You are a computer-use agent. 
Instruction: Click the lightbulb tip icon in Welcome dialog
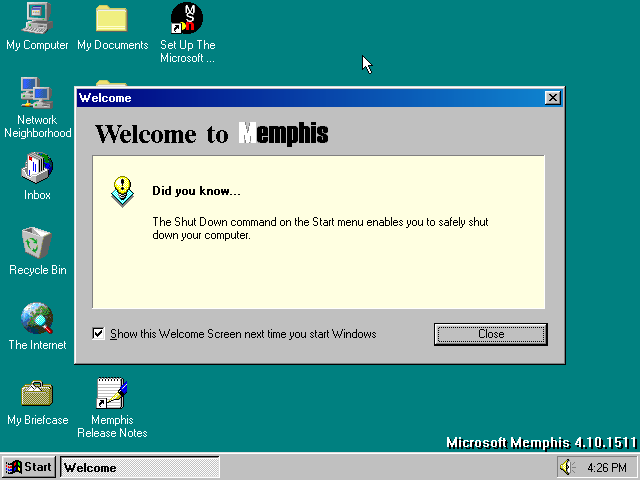(122, 192)
